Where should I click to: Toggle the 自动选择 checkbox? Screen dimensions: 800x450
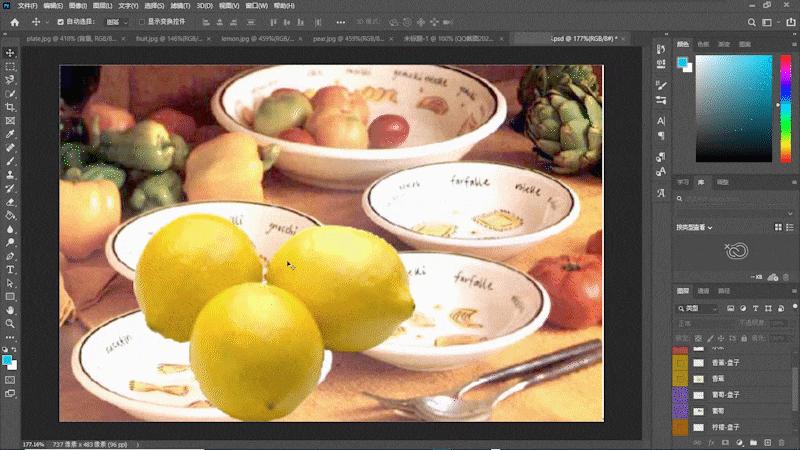[x=60, y=21]
